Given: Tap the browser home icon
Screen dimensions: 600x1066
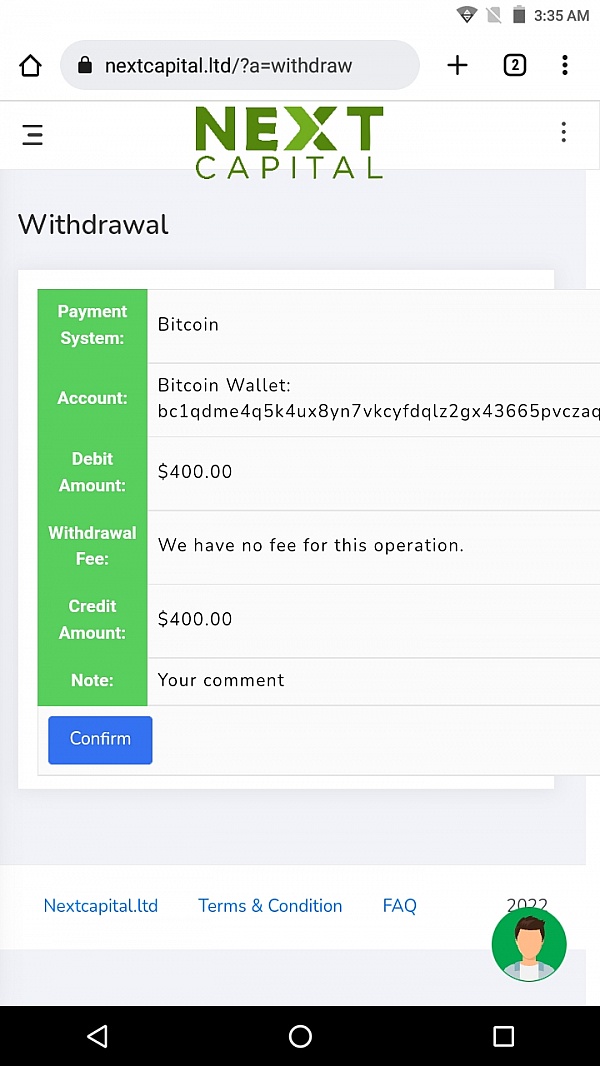Looking at the screenshot, I should (31, 66).
